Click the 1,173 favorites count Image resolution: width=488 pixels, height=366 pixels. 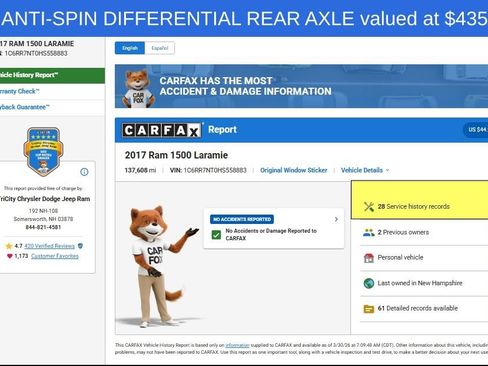(21, 256)
